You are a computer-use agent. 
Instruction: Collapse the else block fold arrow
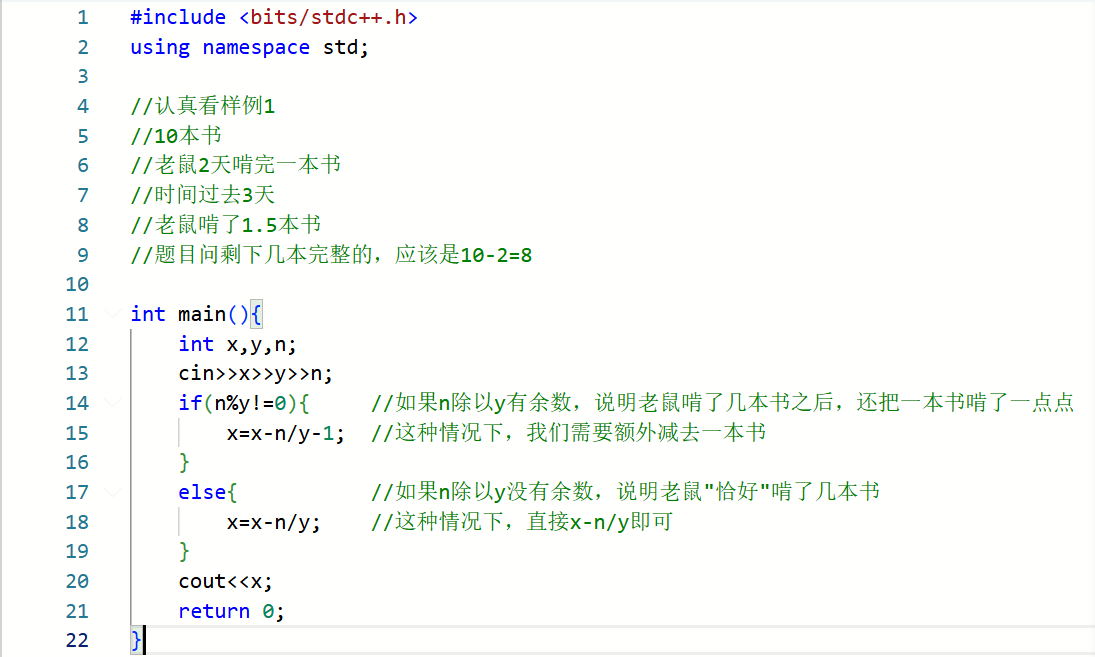pyautogui.click(x=111, y=492)
